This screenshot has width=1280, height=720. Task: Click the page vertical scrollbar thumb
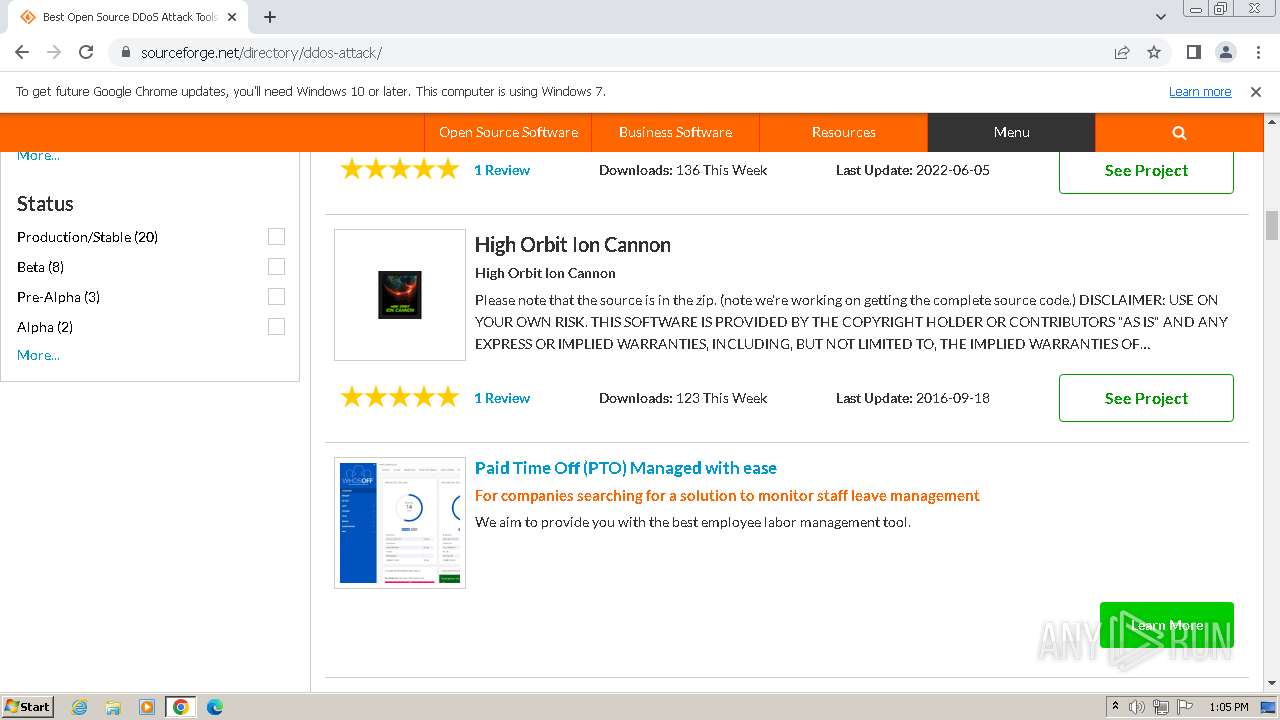click(1271, 225)
